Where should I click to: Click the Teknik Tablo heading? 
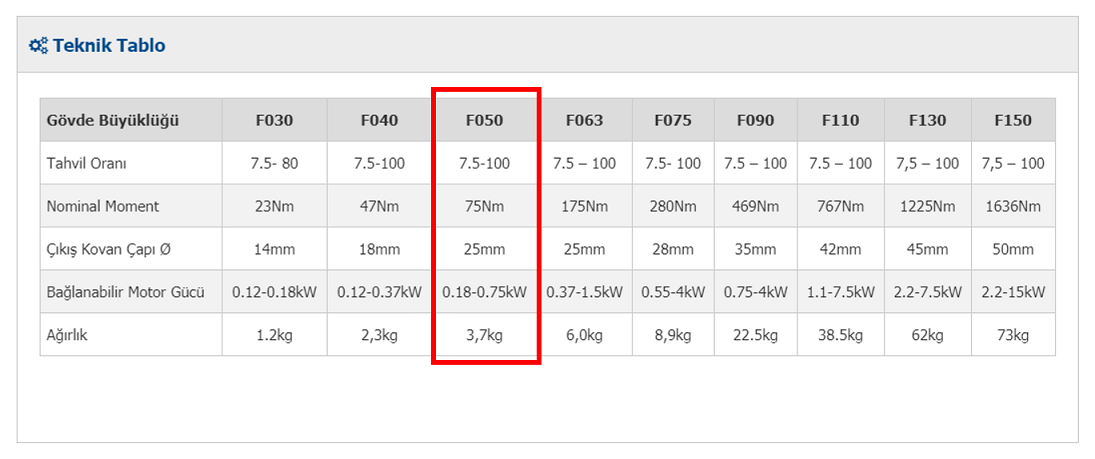[109, 46]
